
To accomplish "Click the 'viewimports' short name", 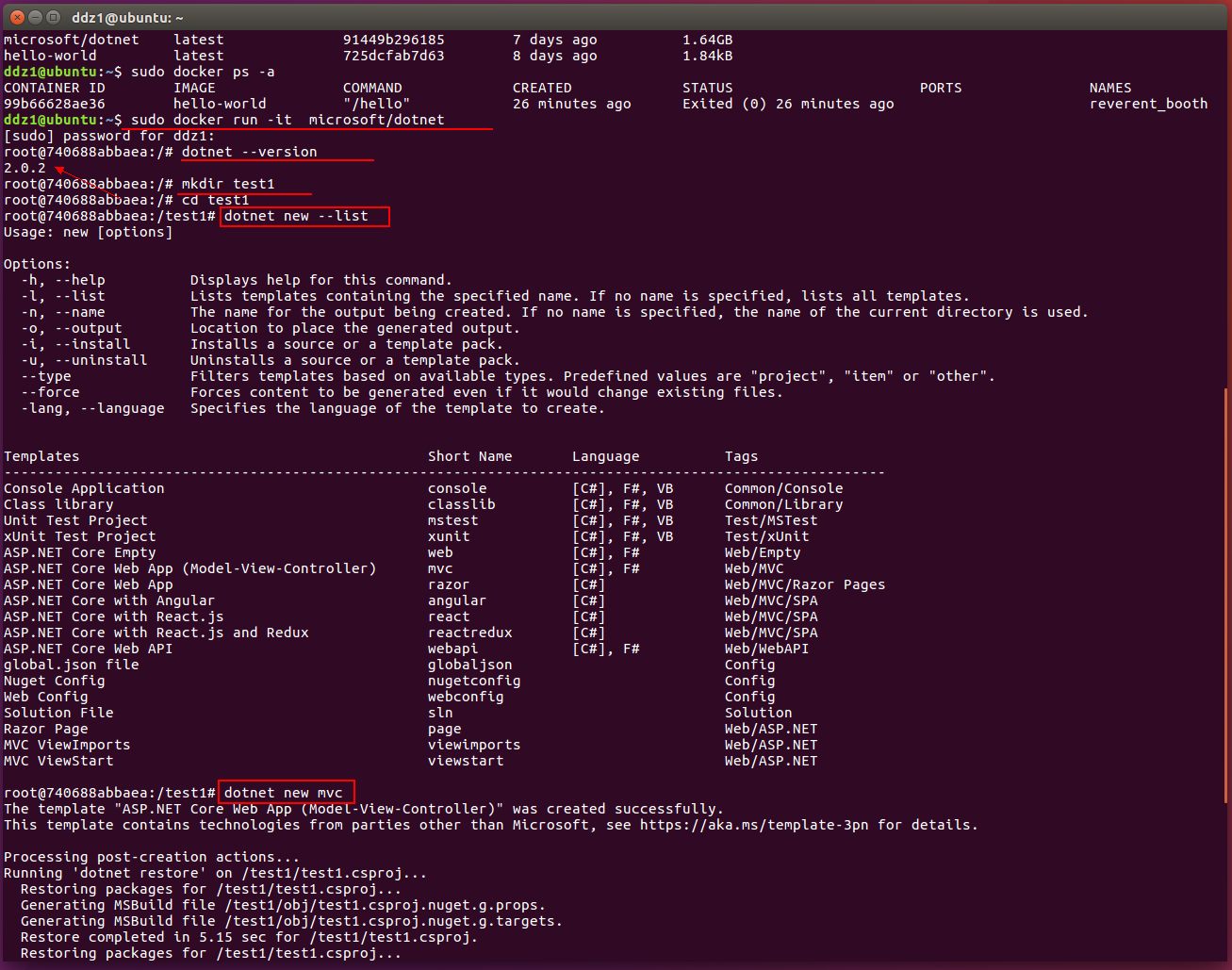I will point(474,745).
